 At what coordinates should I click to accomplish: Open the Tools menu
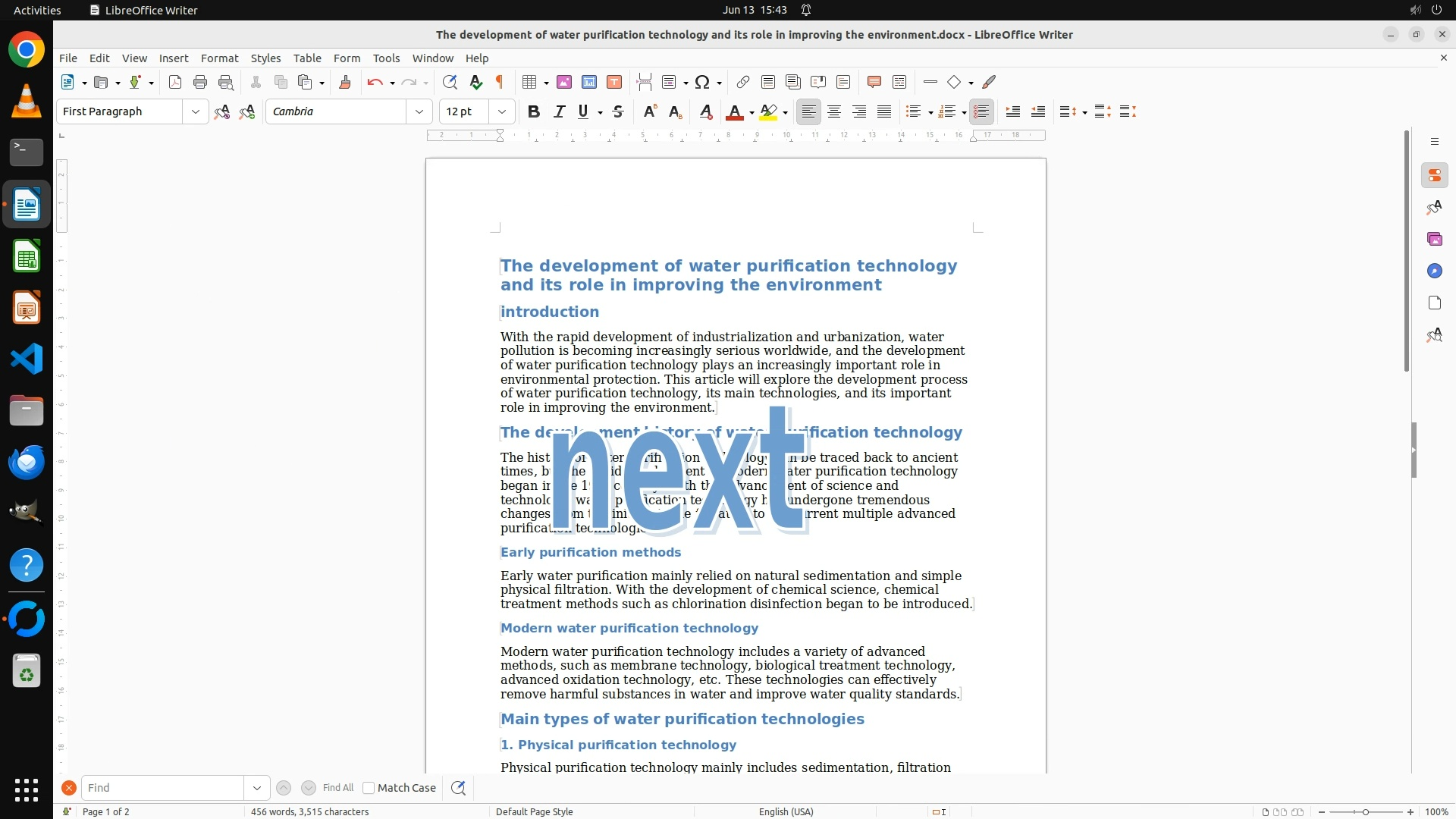click(x=386, y=58)
